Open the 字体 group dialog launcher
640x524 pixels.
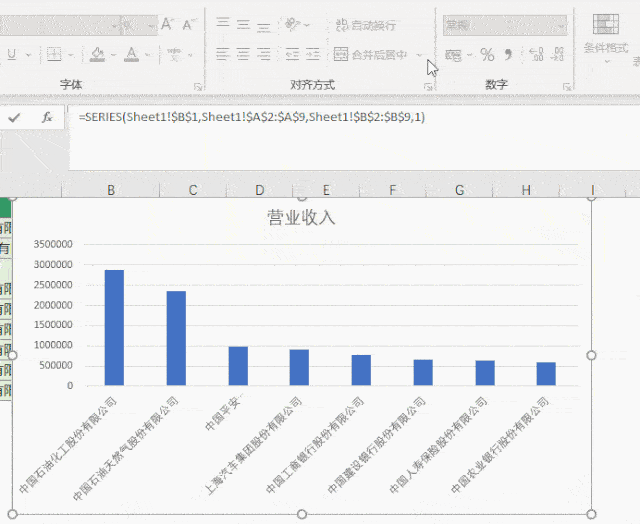tap(196, 87)
